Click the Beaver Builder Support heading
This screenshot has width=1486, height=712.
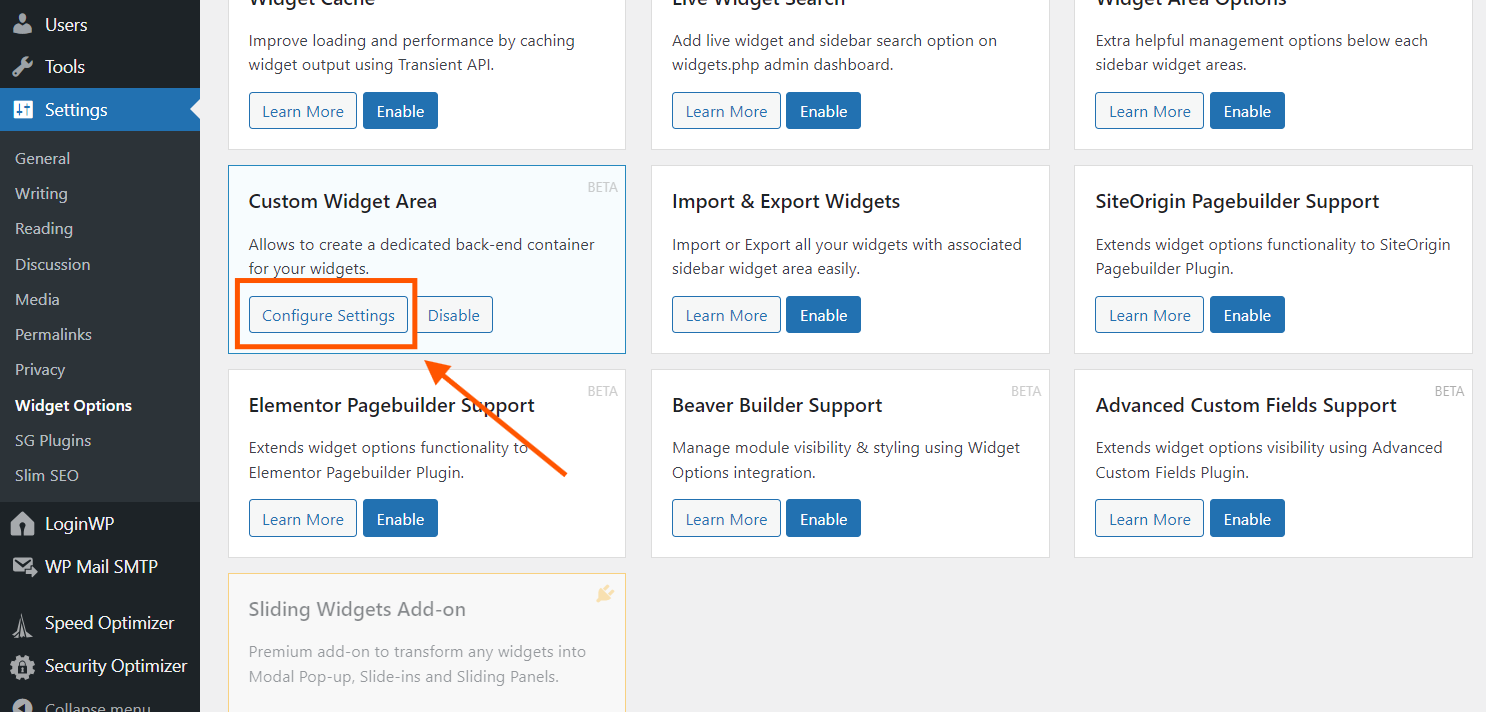click(x=777, y=405)
